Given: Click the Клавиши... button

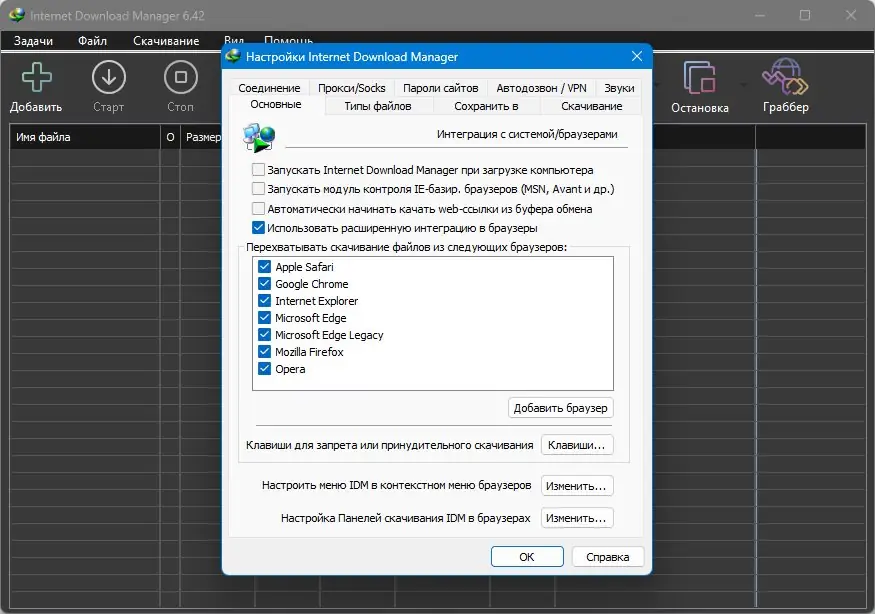Looking at the screenshot, I should coord(576,445).
